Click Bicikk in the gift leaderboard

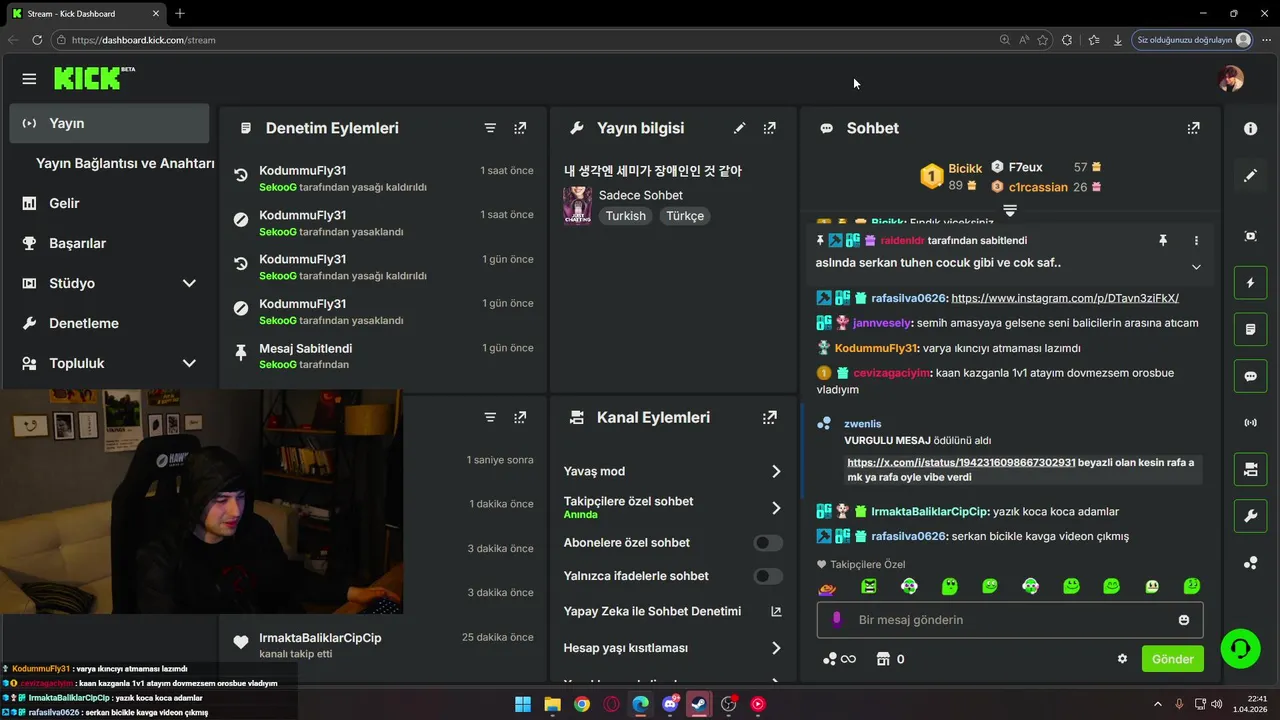(x=965, y=168)
